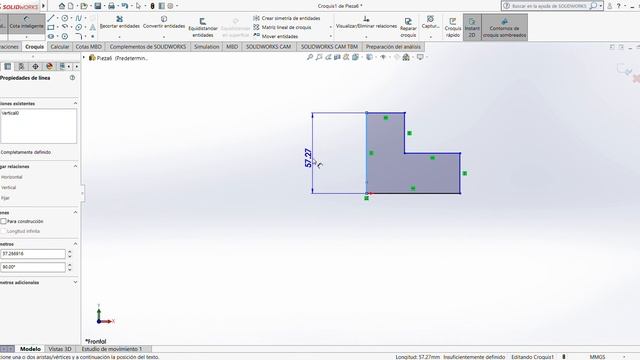Click Crear simetría de entidades
The width and height of the screenshot is (640, 360).
pos(287,18)
